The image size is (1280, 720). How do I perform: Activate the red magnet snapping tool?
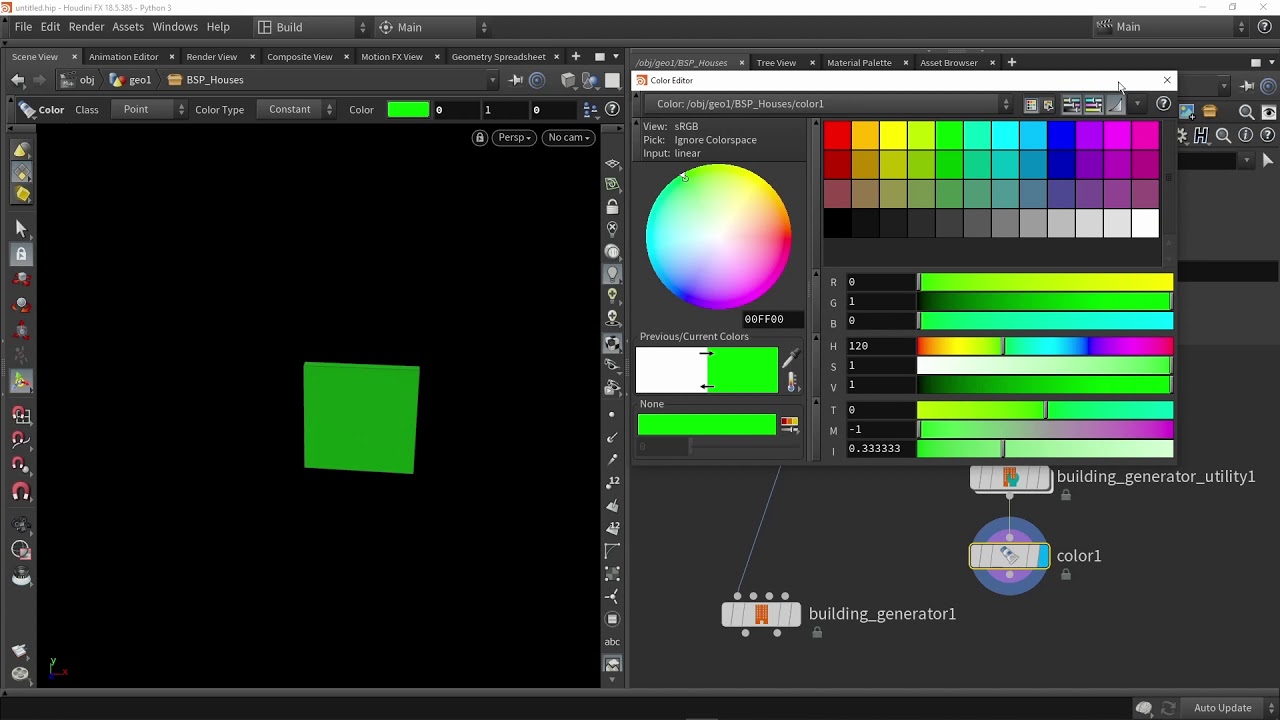(x=21, y=492)
